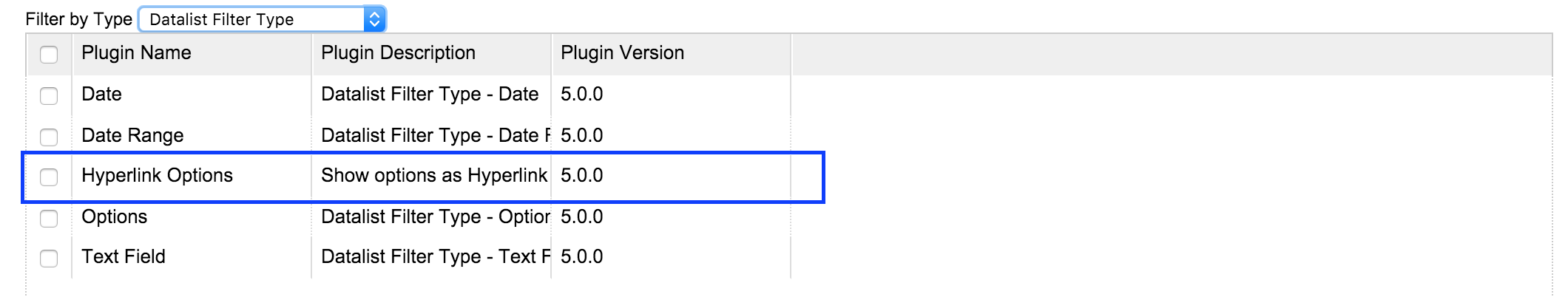The width and height of the screenshot is (1568, 297).
Task: Select the Options plugin checkbox
Action: pyautogui.click(x=49, y=219)
